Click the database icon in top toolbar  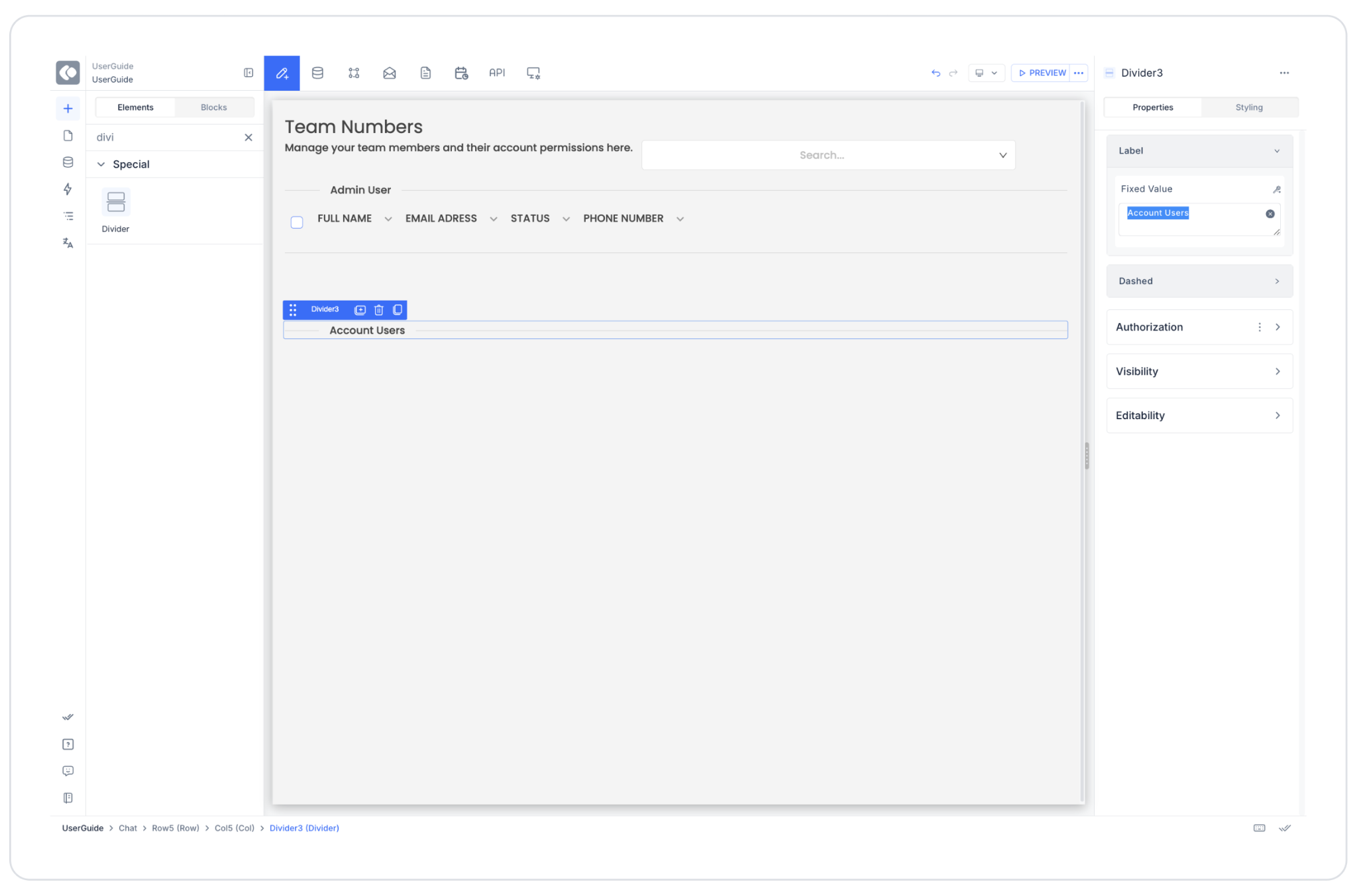pyautogui.click(x=317, y=73)
